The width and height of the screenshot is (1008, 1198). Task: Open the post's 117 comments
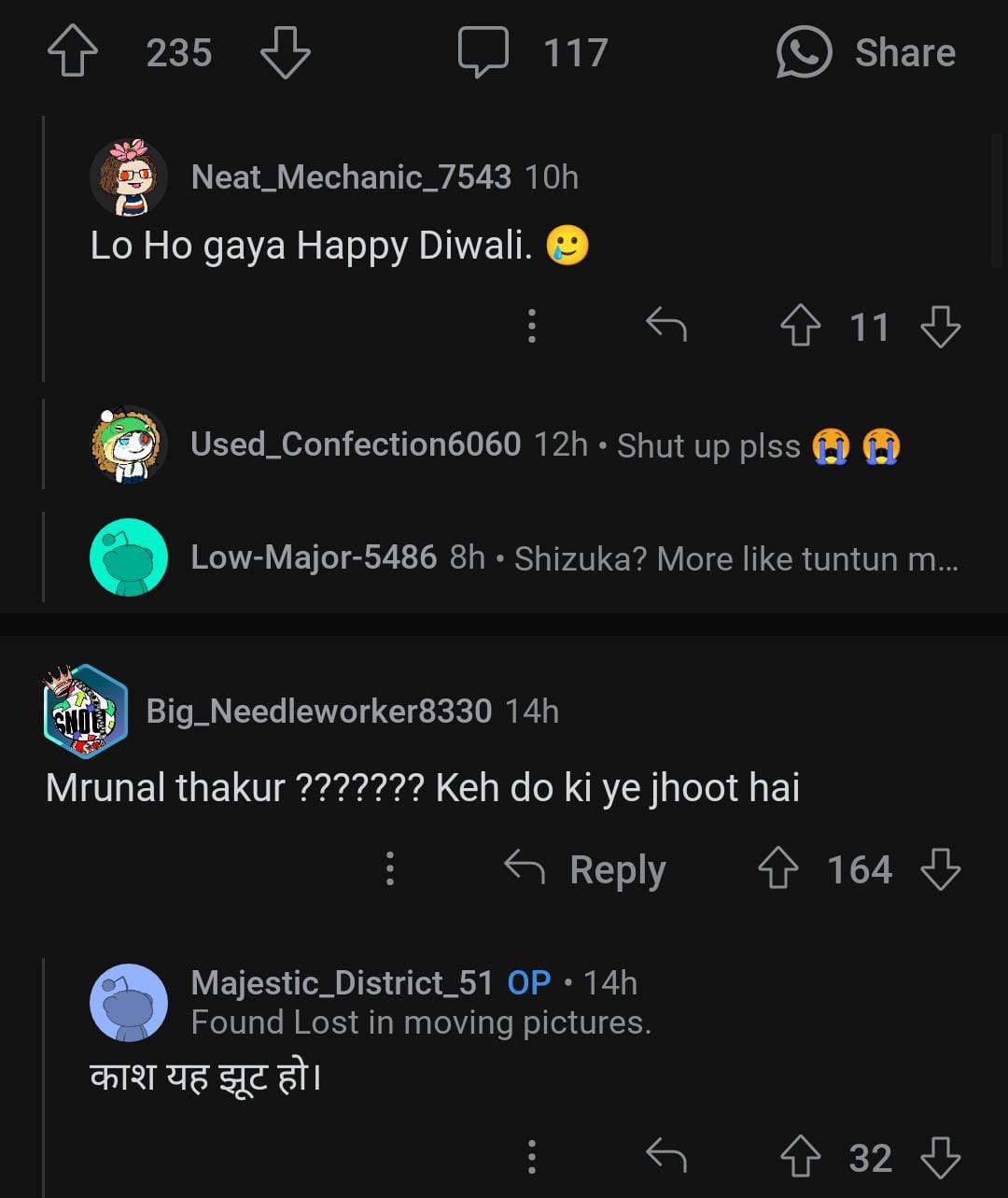tap(533, 52)
